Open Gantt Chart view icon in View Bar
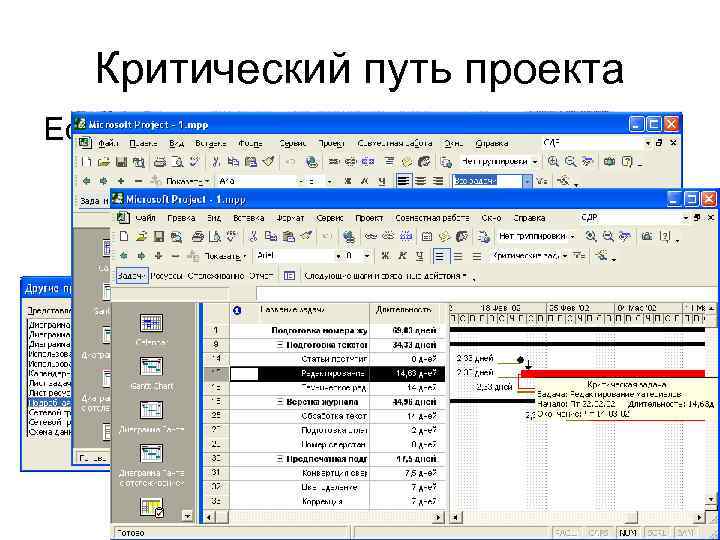The width and height of the screenshot is (720, 540). point(151,367)
